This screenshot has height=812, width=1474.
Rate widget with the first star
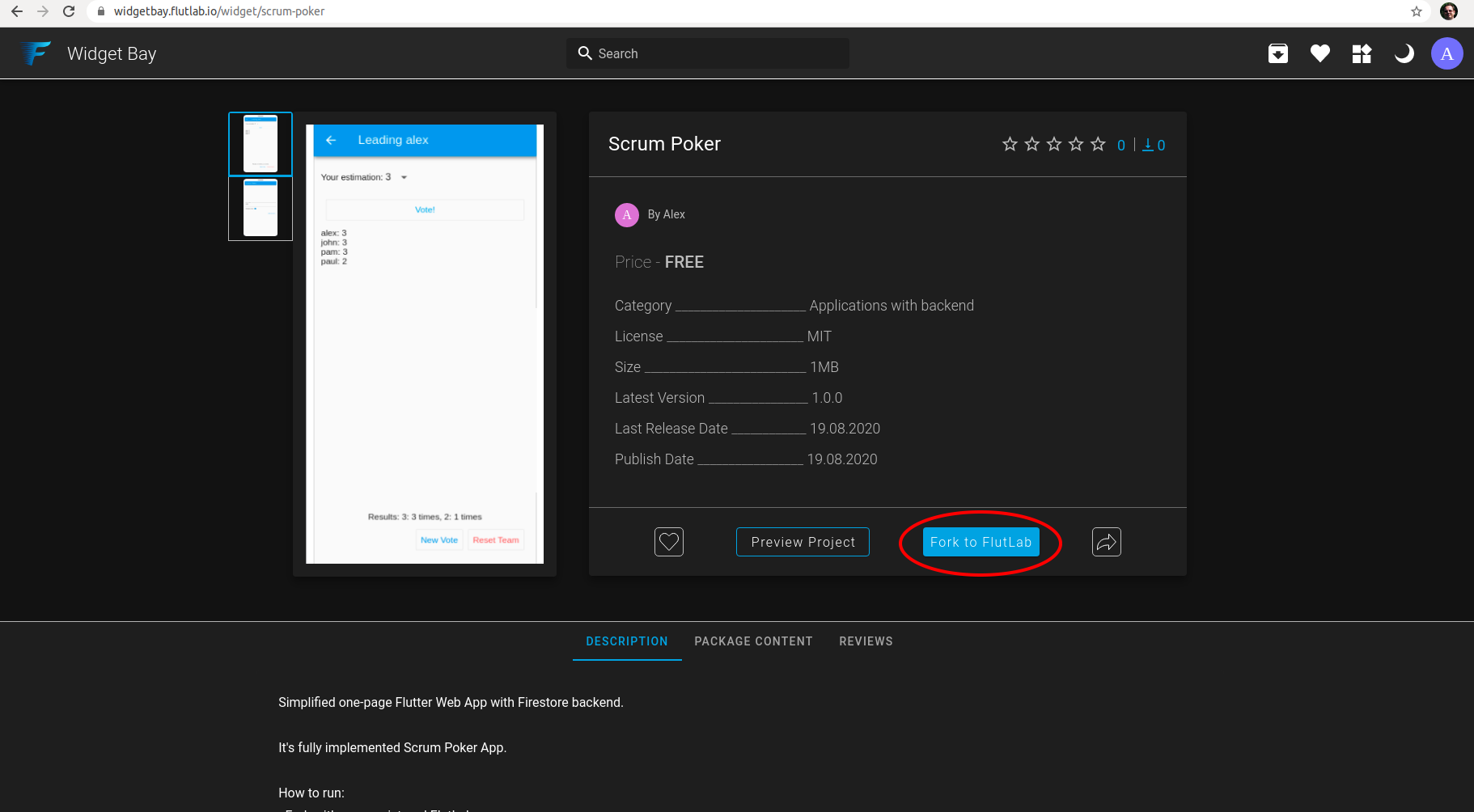pos(1010,144)
